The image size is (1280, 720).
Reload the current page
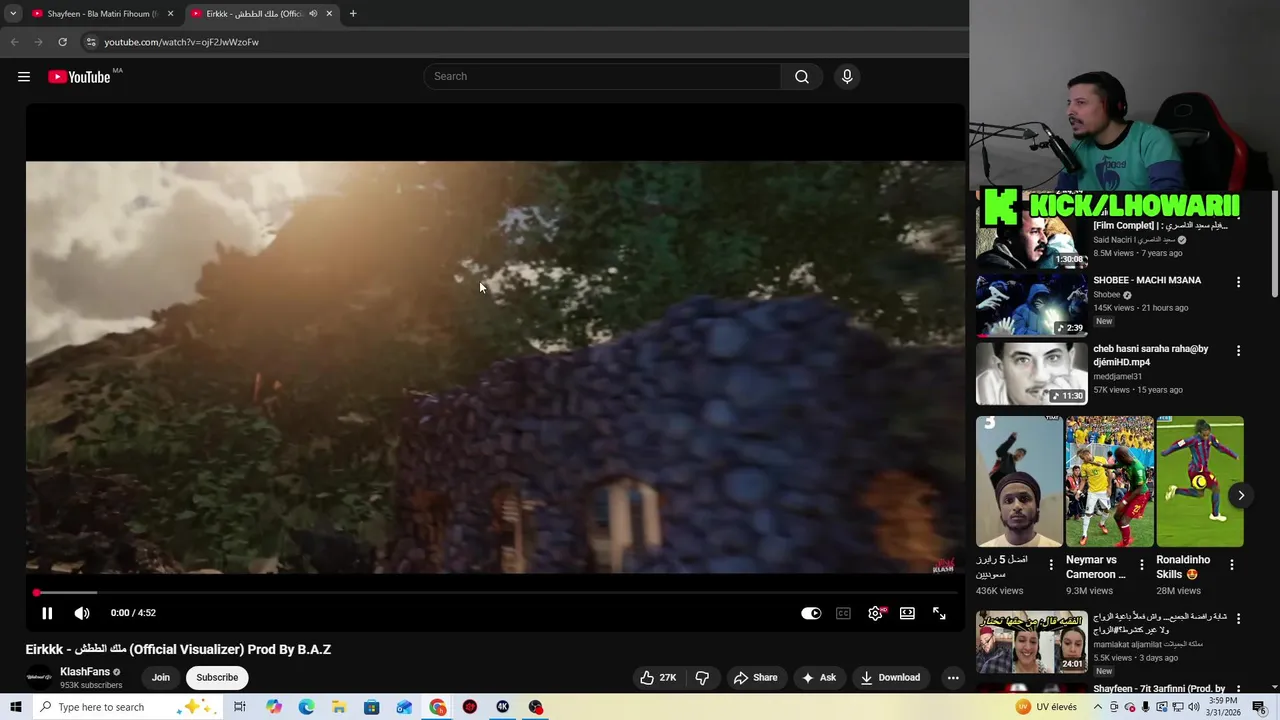62,42
